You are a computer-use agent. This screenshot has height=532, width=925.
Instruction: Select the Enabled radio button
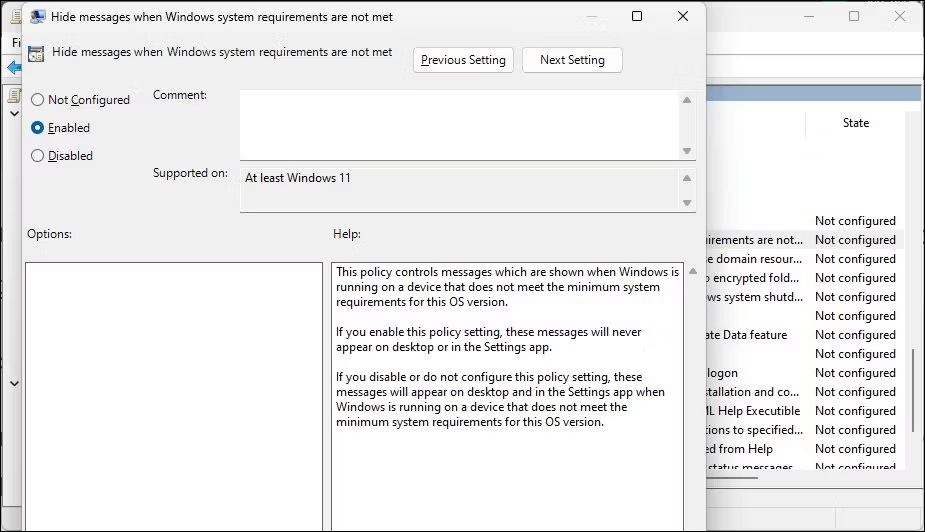coord(38,128)
